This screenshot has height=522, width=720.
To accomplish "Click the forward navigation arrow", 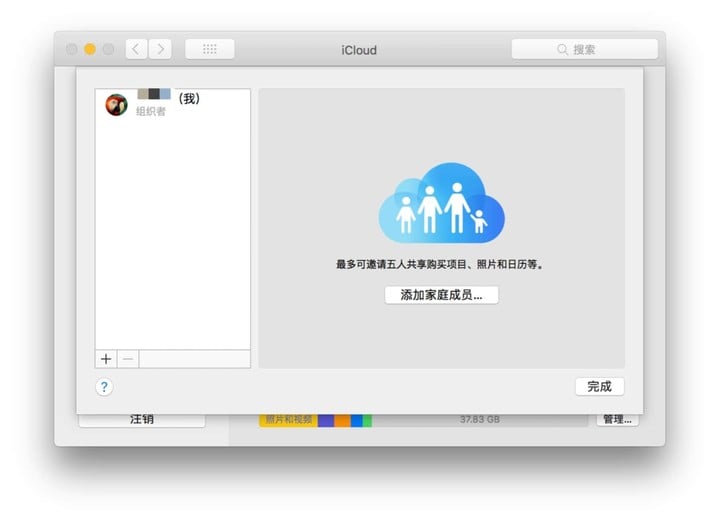I will click(160, 49).
